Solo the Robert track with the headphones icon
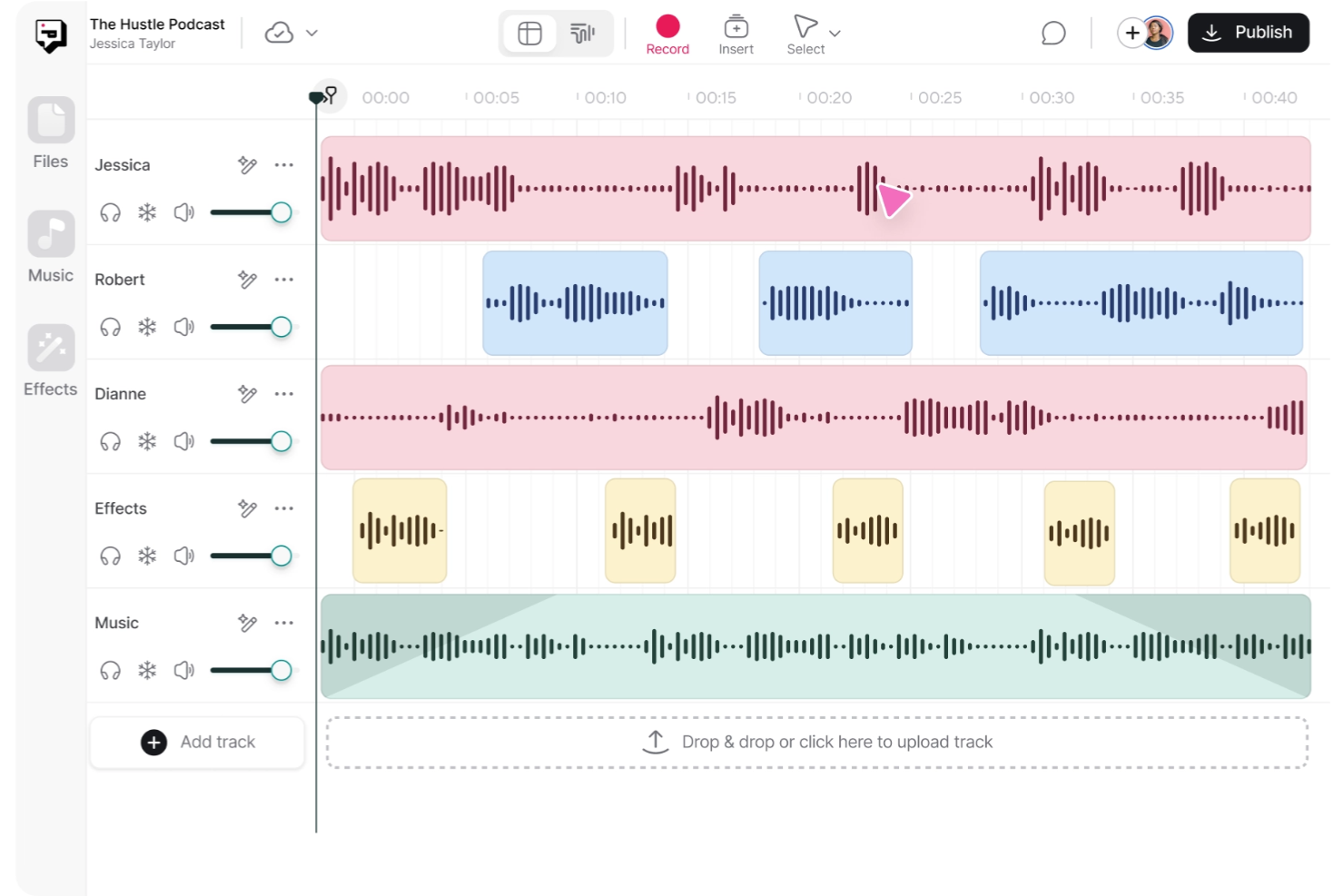 click(x=110, y=327)
